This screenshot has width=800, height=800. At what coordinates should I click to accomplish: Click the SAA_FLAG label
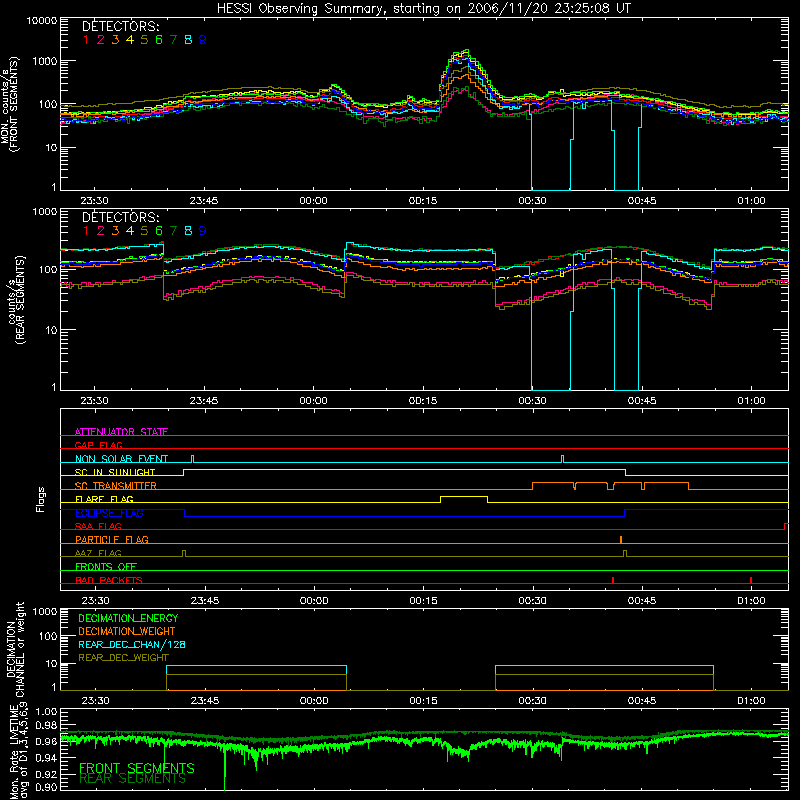pyautogui.click(x=98, y=526)
